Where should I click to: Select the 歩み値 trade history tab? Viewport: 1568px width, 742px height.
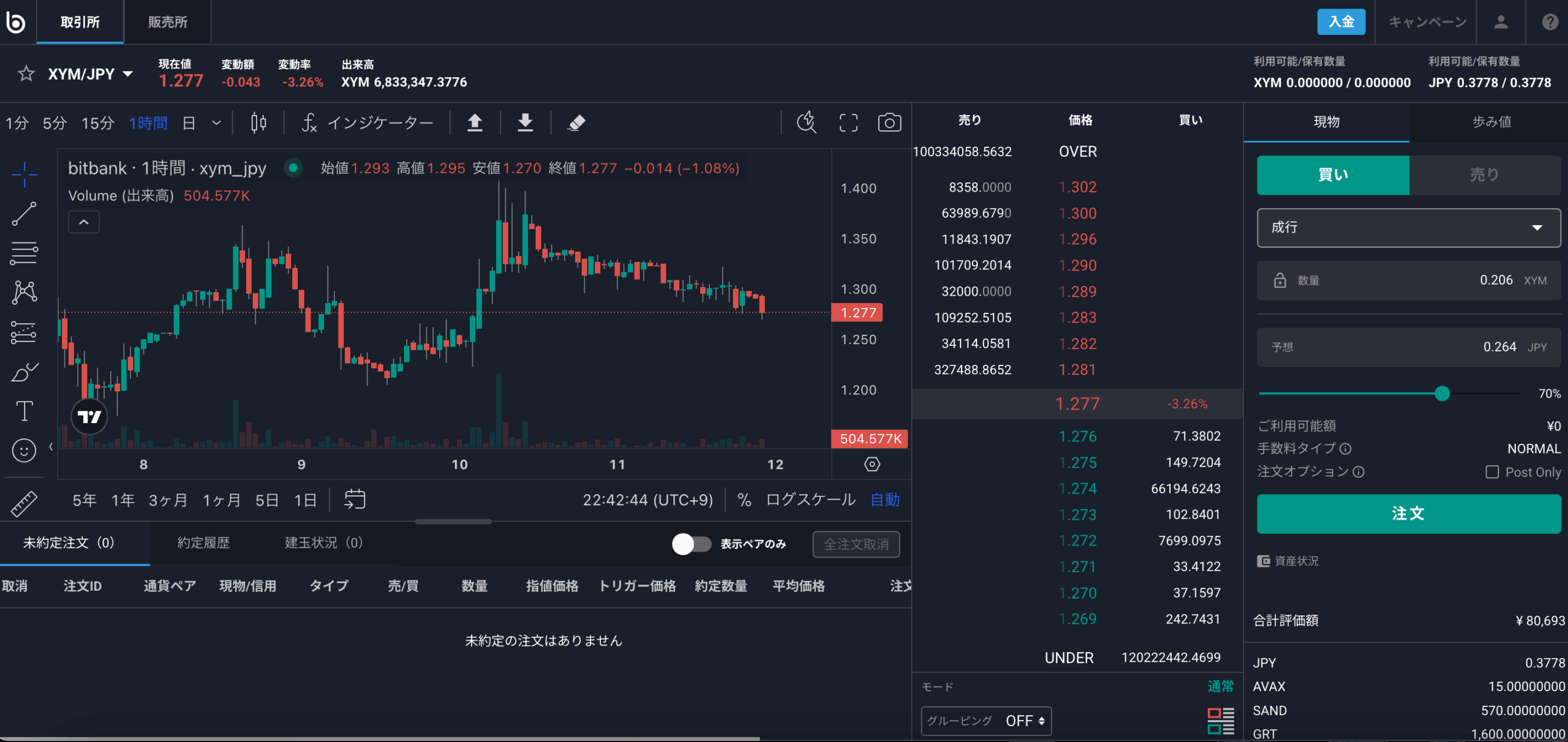click(1491, 122)
